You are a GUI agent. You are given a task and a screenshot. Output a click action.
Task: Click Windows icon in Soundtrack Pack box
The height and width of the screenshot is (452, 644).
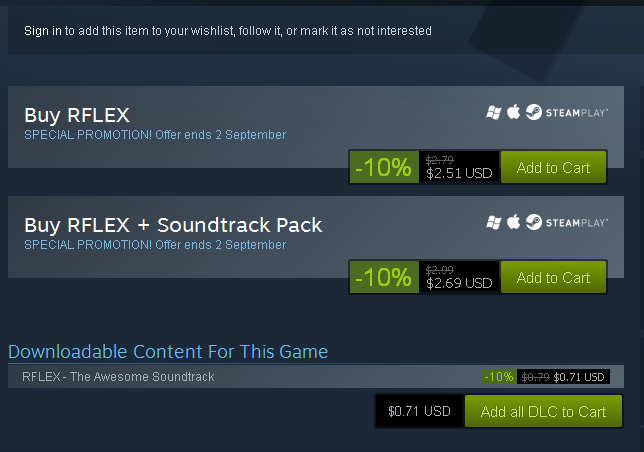click(493, 223)
